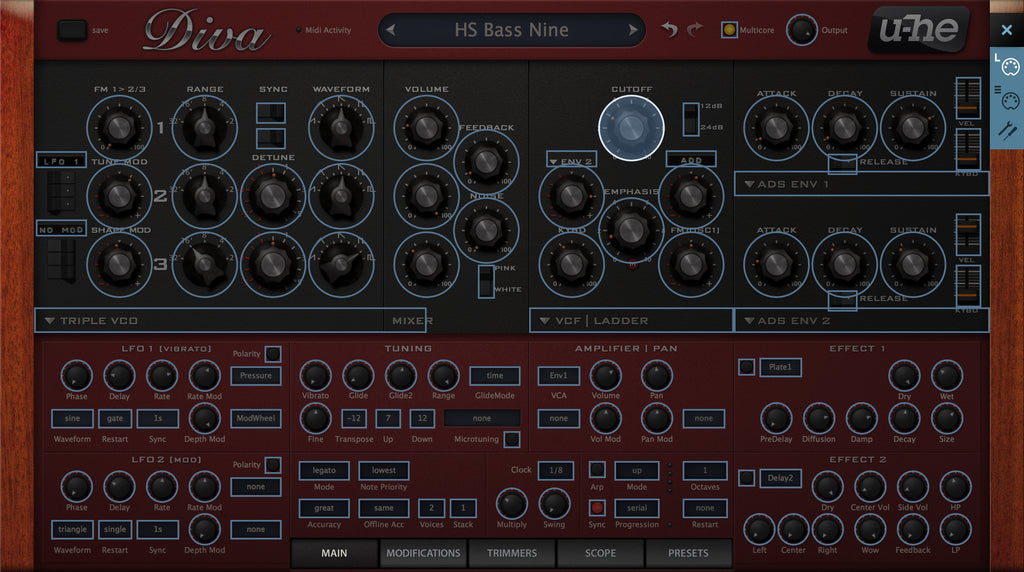This screenshot has height=572, width=1024.
Task: Click the HS Bass Nine preset name
Action: click(x=511, y=30)
